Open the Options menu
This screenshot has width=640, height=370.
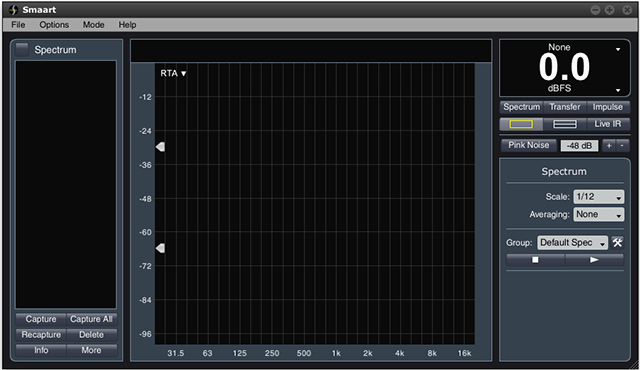tap(54, 25)
